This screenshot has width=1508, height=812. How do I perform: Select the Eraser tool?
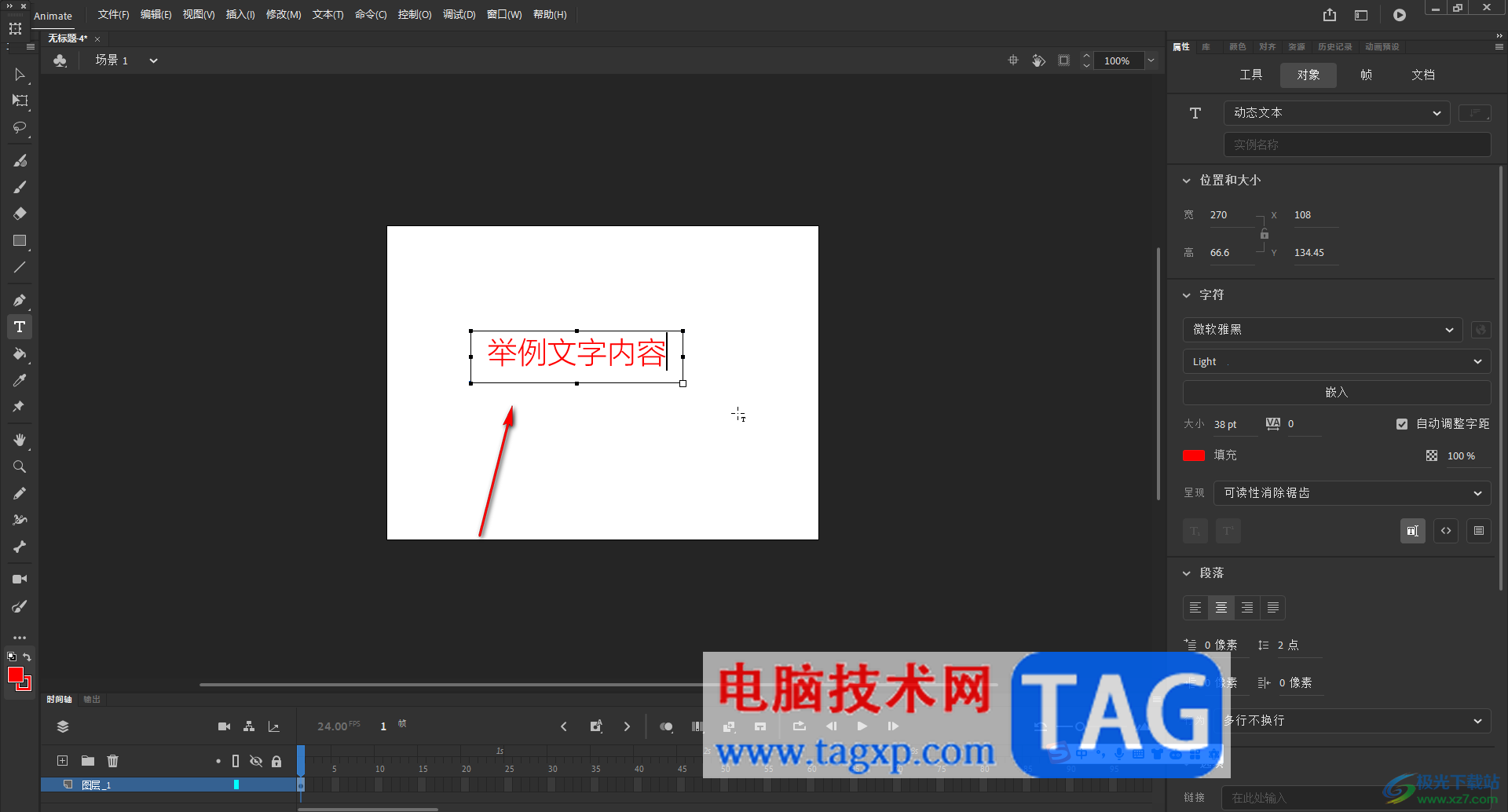(x=20, y=214)
